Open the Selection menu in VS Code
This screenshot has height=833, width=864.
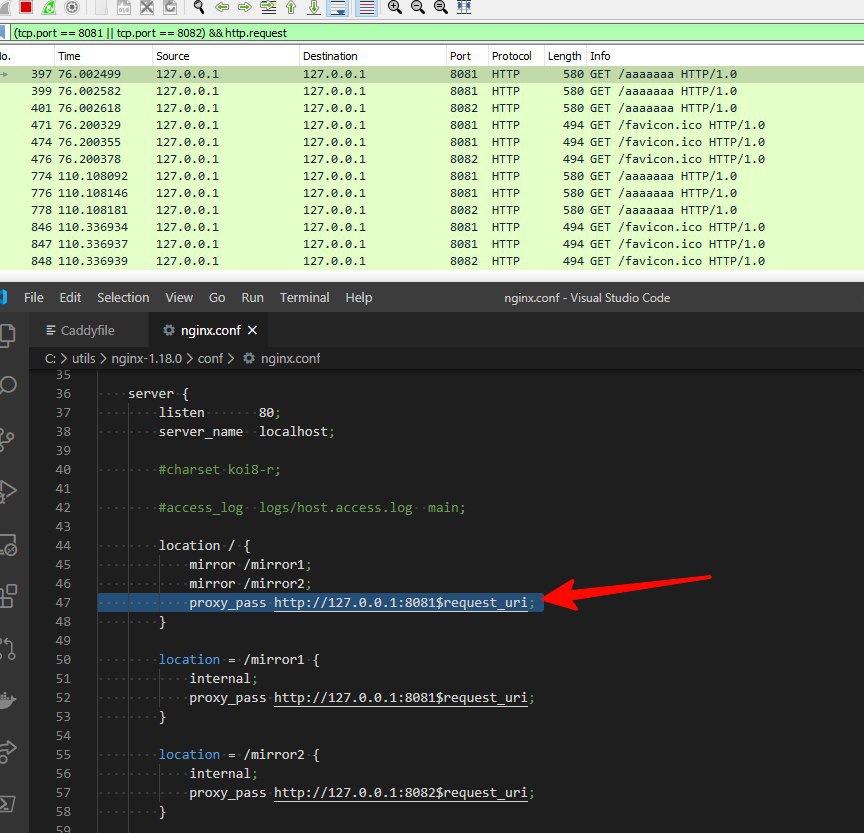point(123,298)
